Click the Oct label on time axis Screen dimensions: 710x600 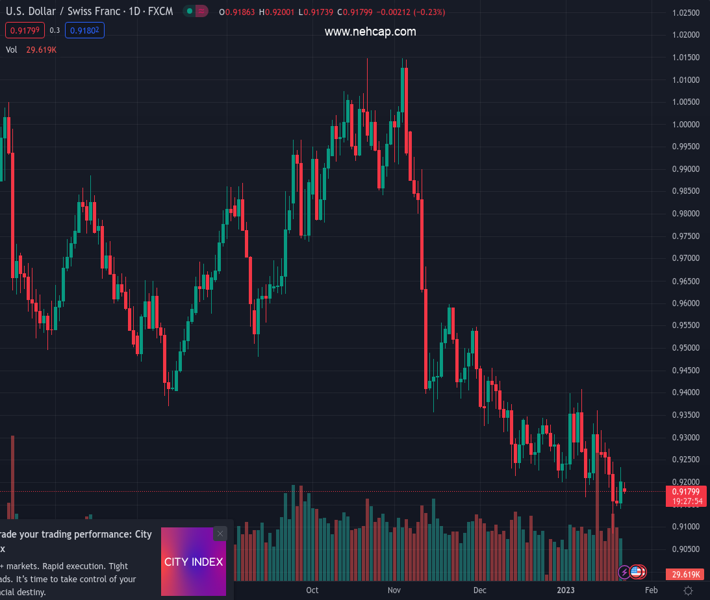click(x=312, y=590)
